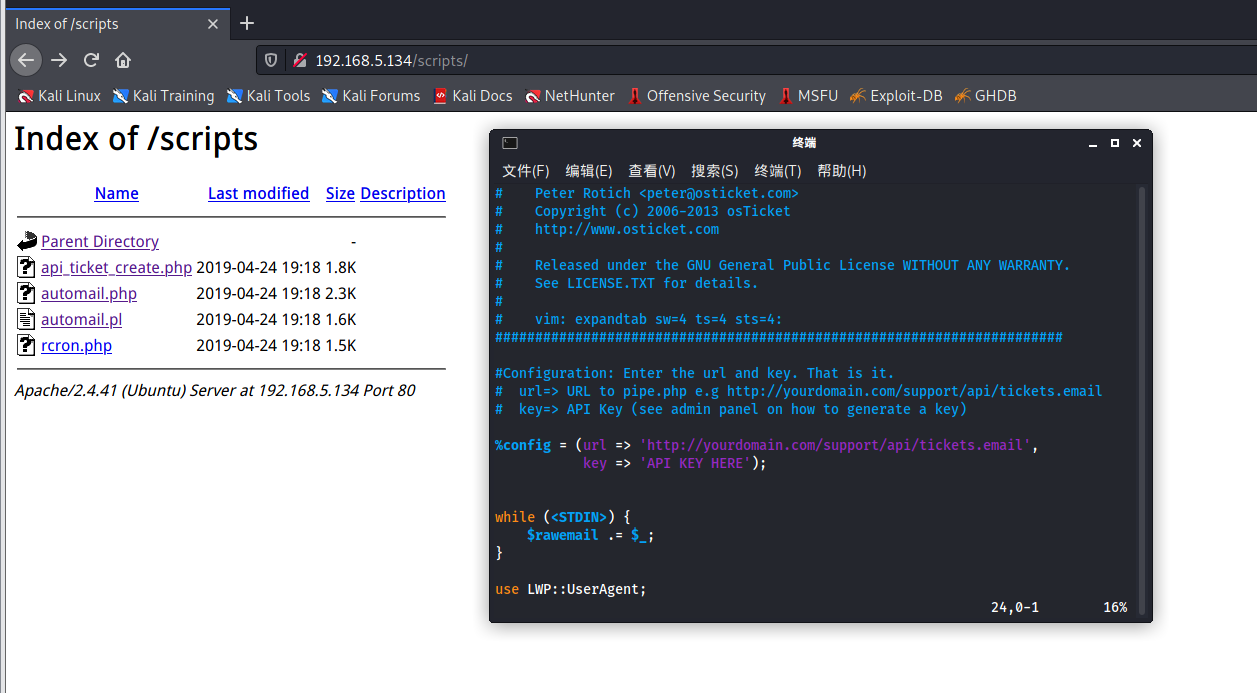1257x693 pixels.
Task: Click text file icon beside automail.pl
Action: click(27, 319)
